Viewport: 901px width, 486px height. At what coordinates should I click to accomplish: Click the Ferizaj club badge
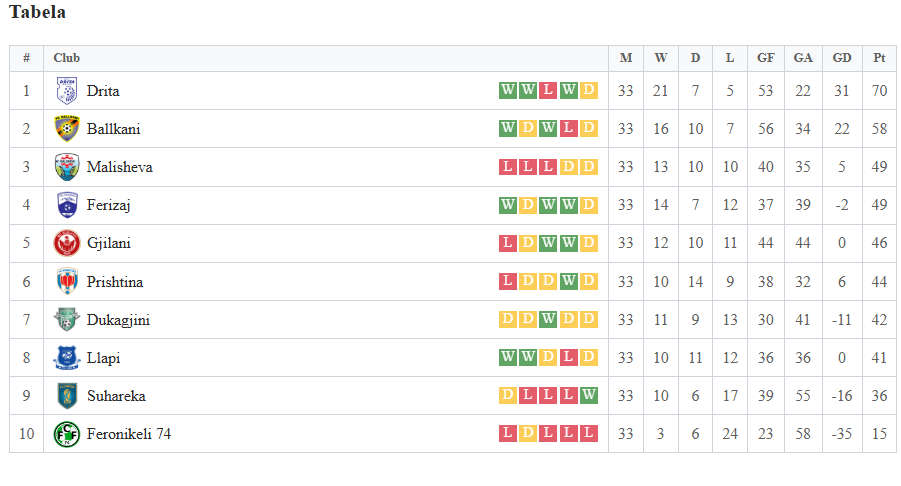coord(67,205)
